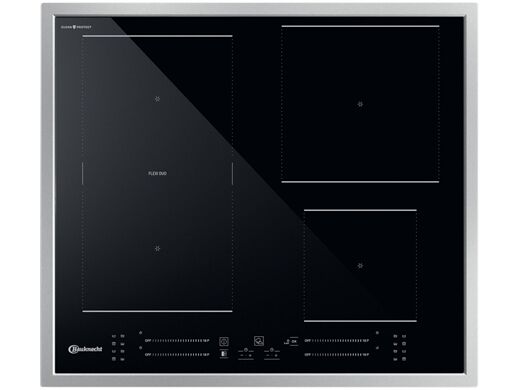Tap the Bauknecht brand logo
520x390 pixels.
click(x=85, y=349)
